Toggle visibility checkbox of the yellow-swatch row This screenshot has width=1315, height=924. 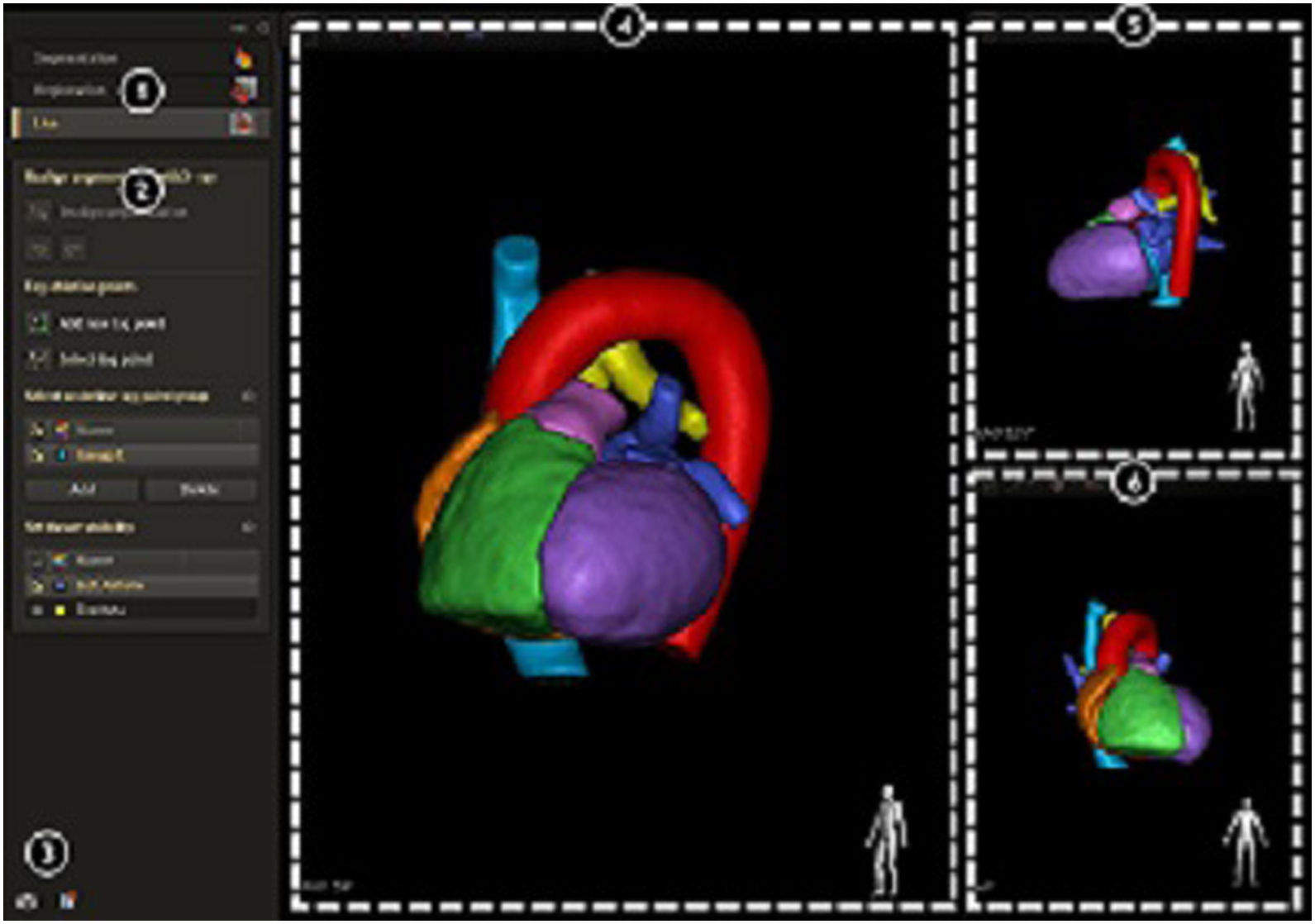tap(37, 610)
